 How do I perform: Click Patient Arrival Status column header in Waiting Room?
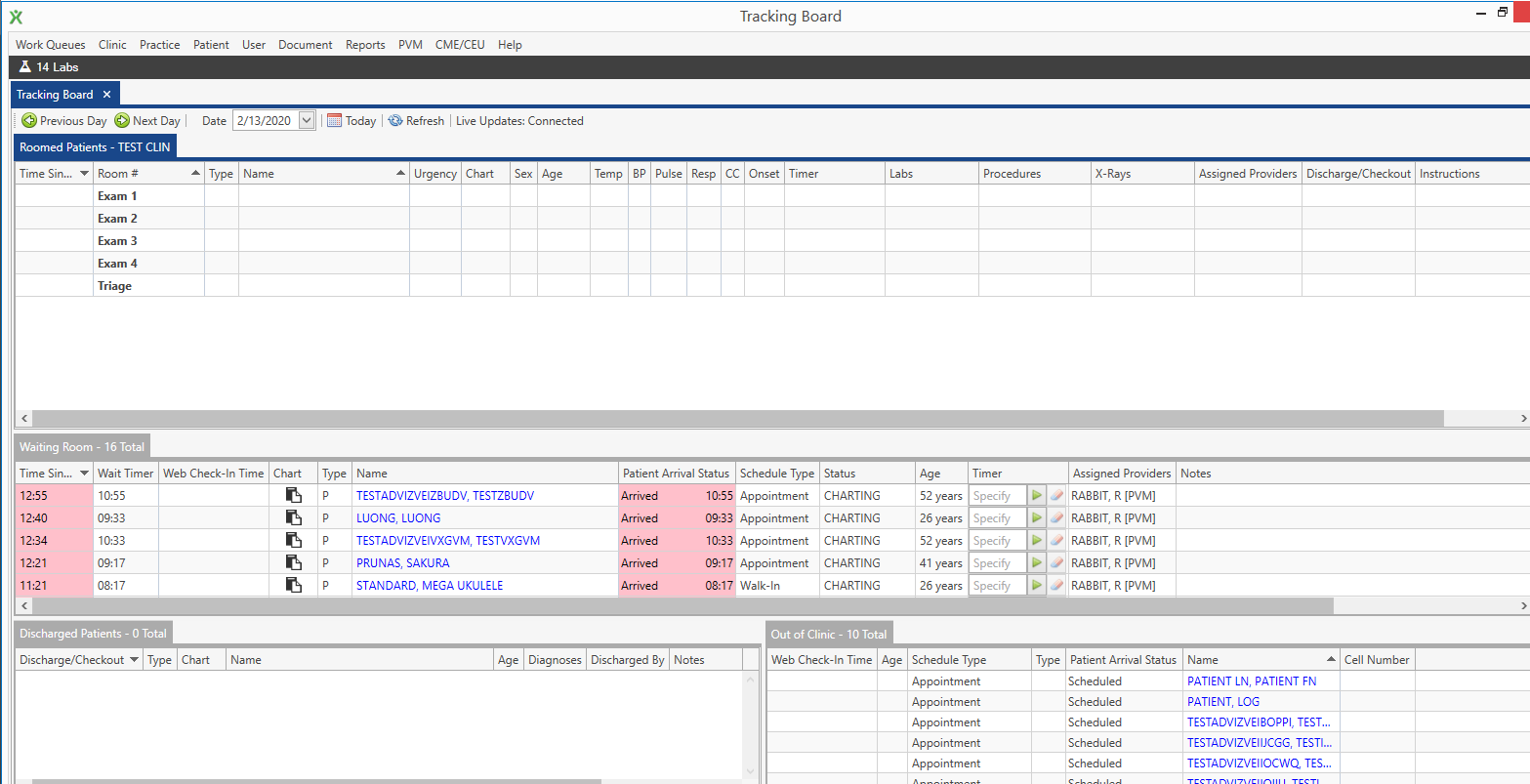[677, 474]
